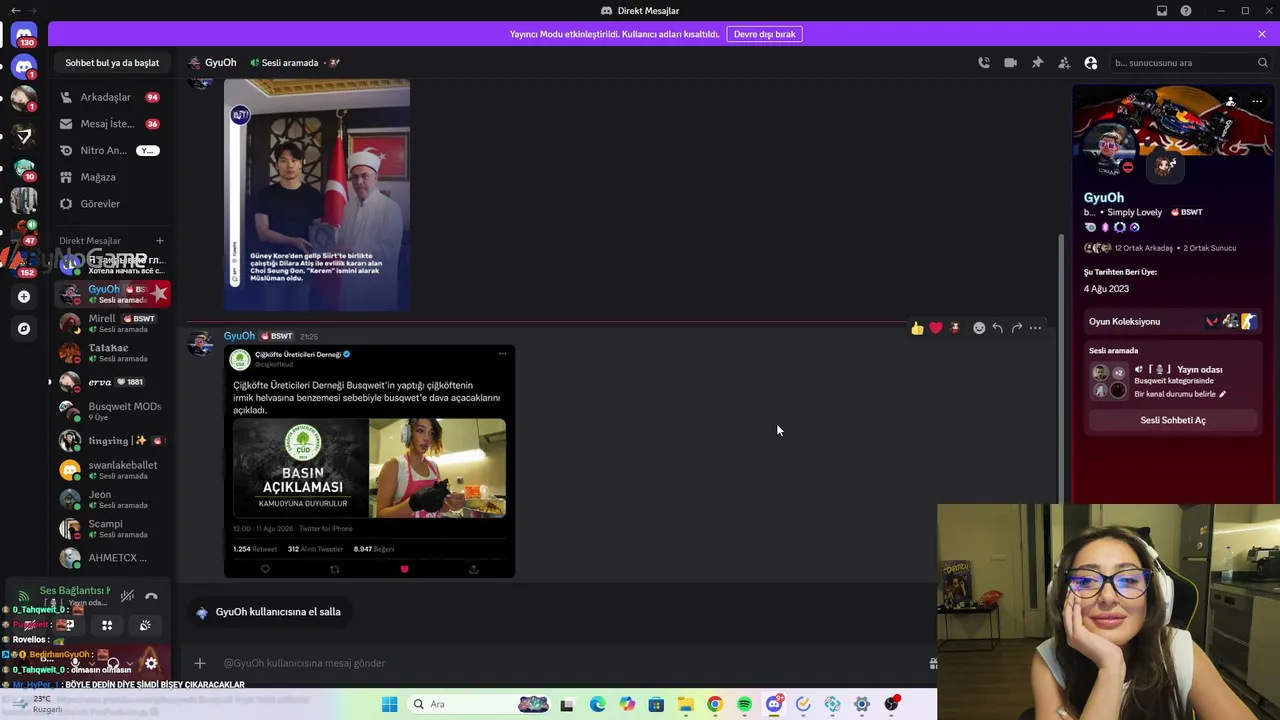
Task: React with thumbs up emoji
Action: (x=917, y=328)
